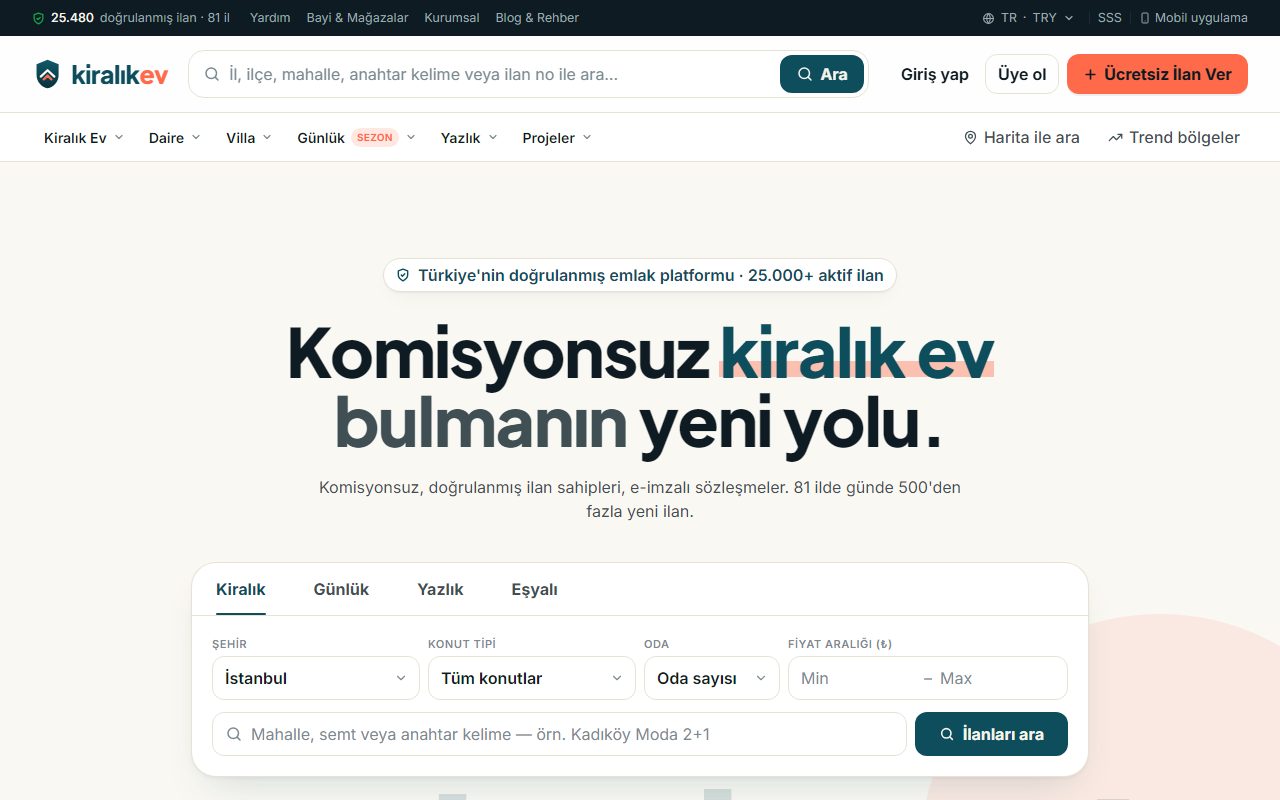Expand the Villa menu
The height and width of the screenshot is (800, 1280).
pyautogui.click(x=249, y=138)
